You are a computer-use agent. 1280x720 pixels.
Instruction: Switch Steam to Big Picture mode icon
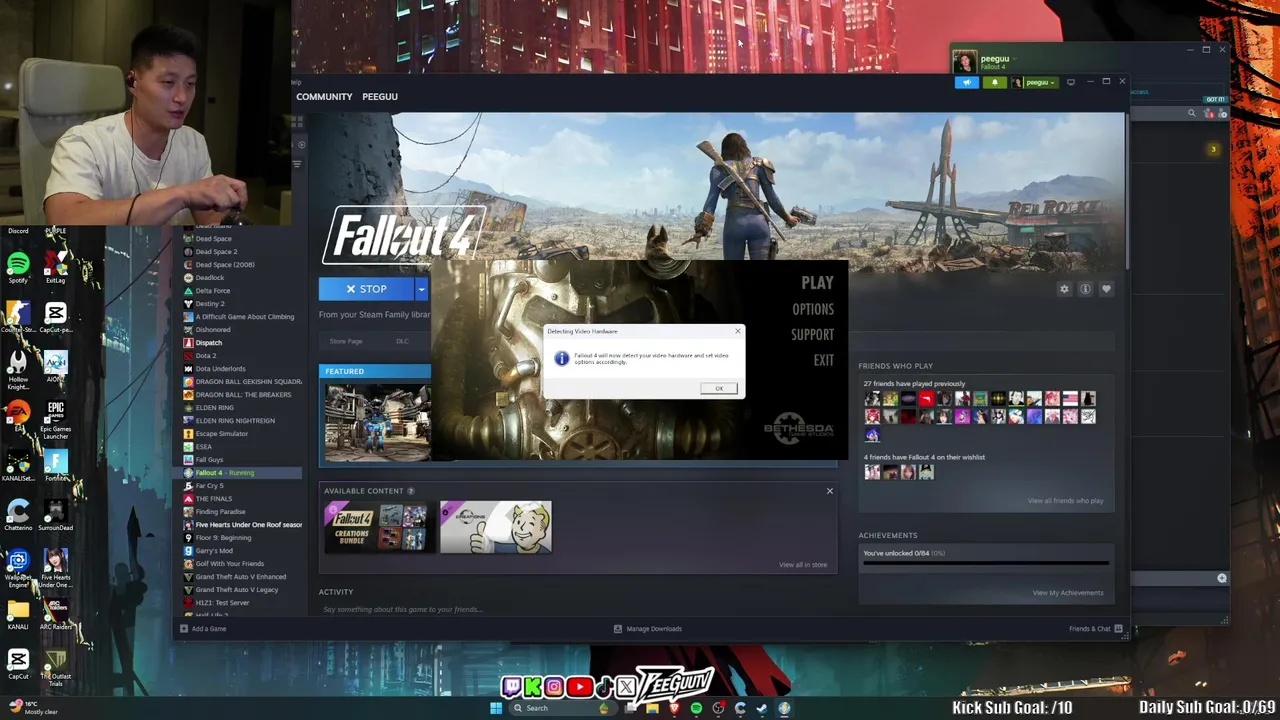tap(1071, 82)
